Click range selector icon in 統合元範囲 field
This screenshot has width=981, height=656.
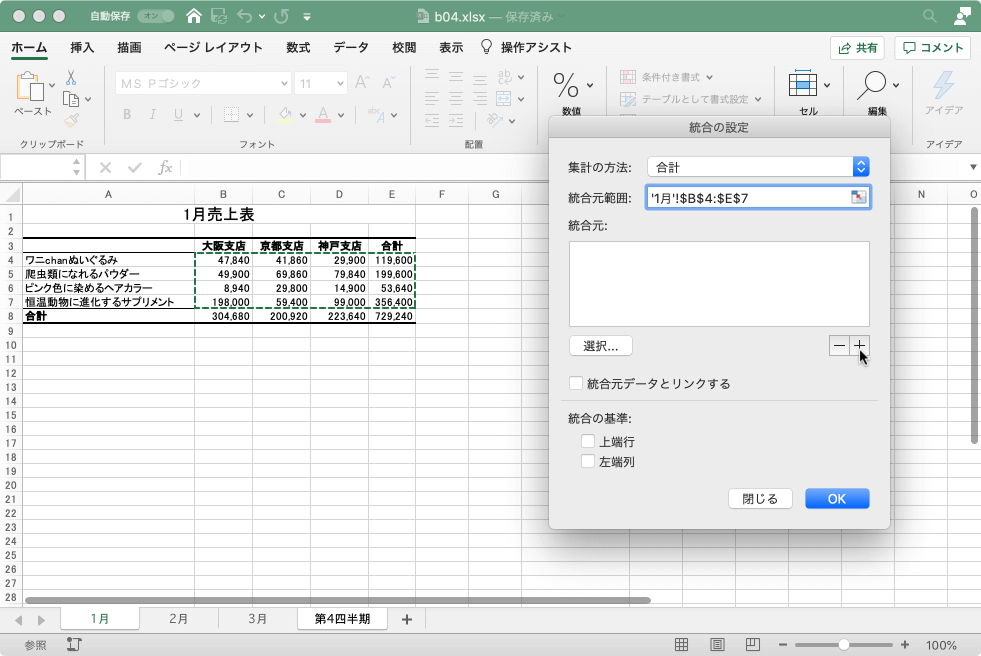(858, 198)
